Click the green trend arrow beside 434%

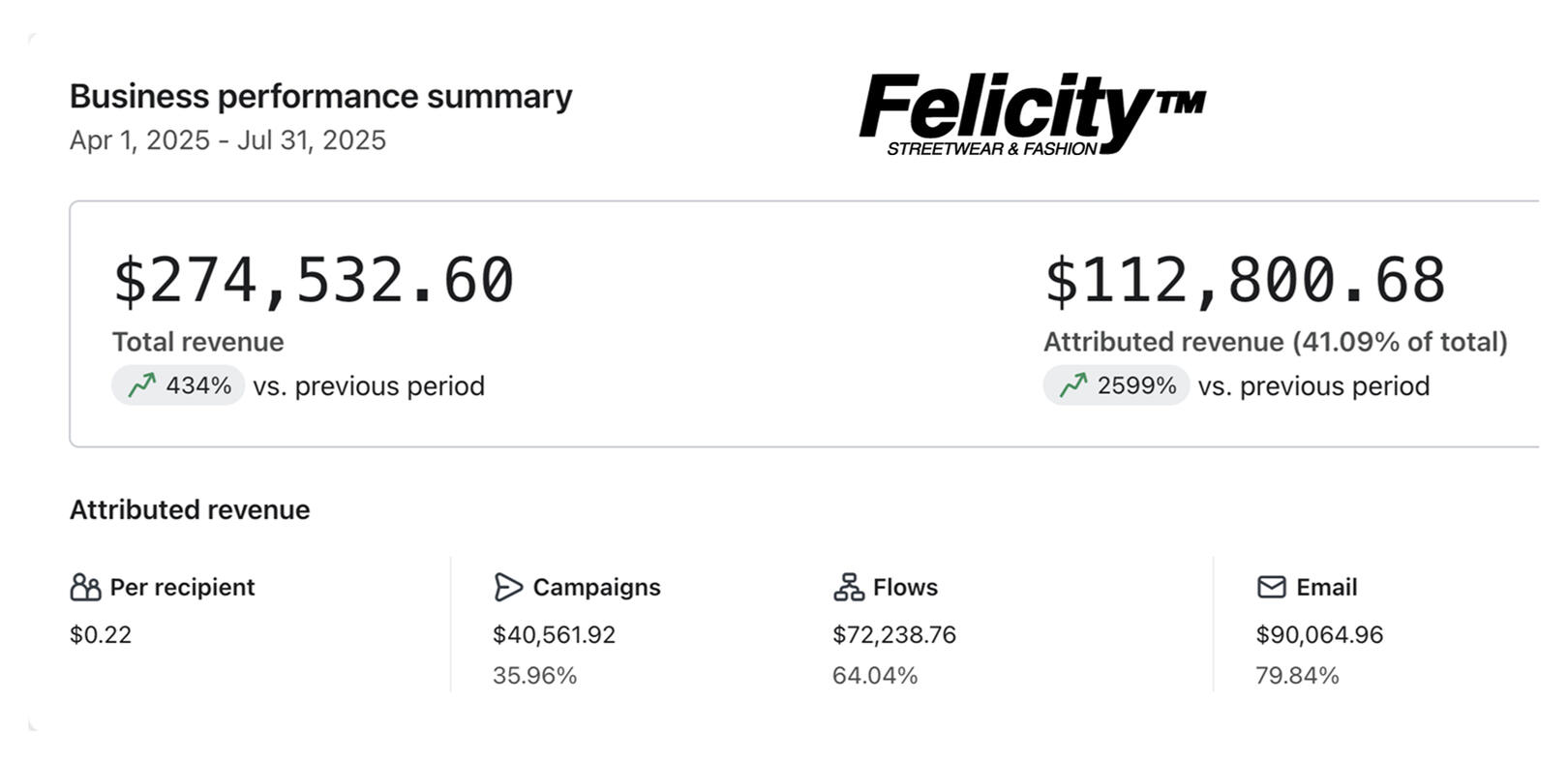(x=141, y=385)
